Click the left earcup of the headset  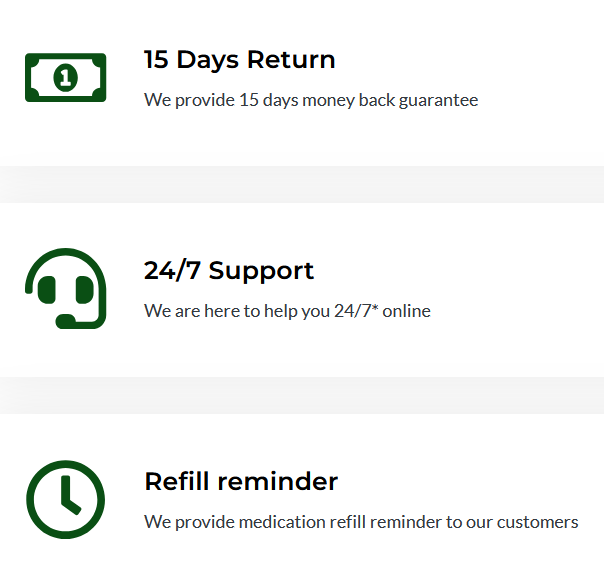click(45, 291)
